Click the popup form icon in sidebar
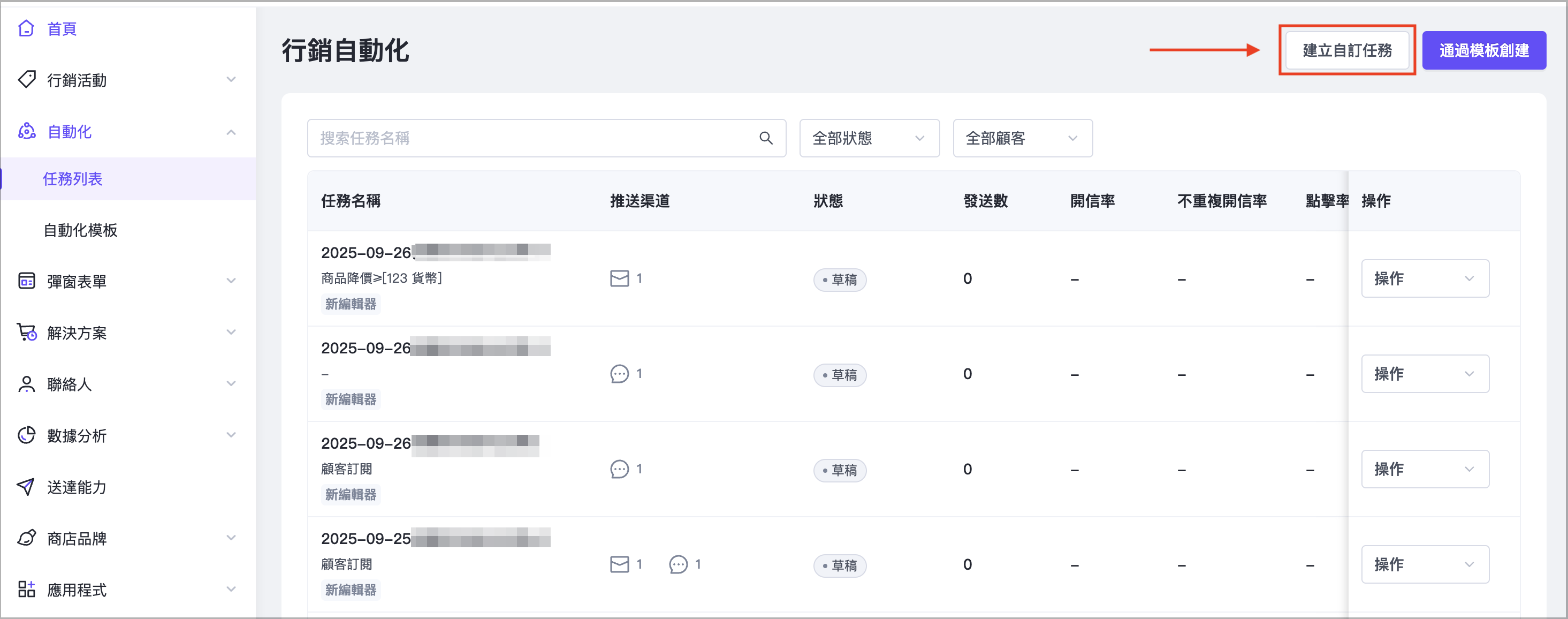The height and width of the screenshot is (619, 1568). [x=26, y=281]
